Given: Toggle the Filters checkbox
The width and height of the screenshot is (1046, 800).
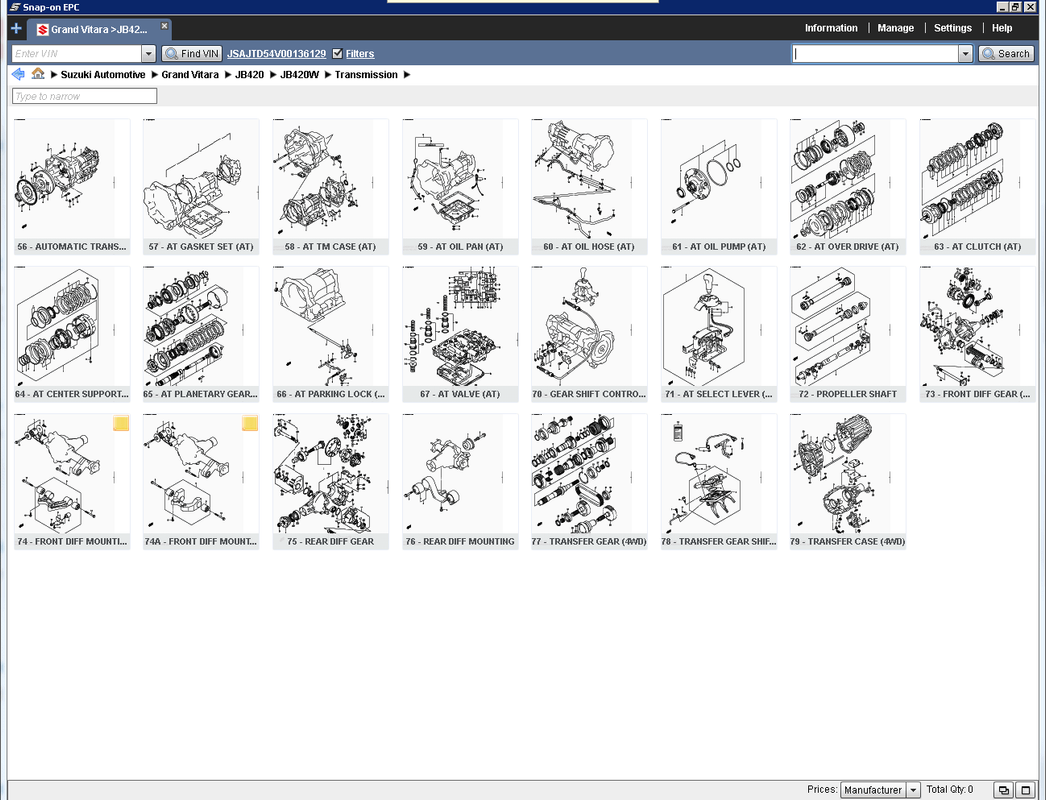Looking at the screenshot, I should [x=338, y=53].
